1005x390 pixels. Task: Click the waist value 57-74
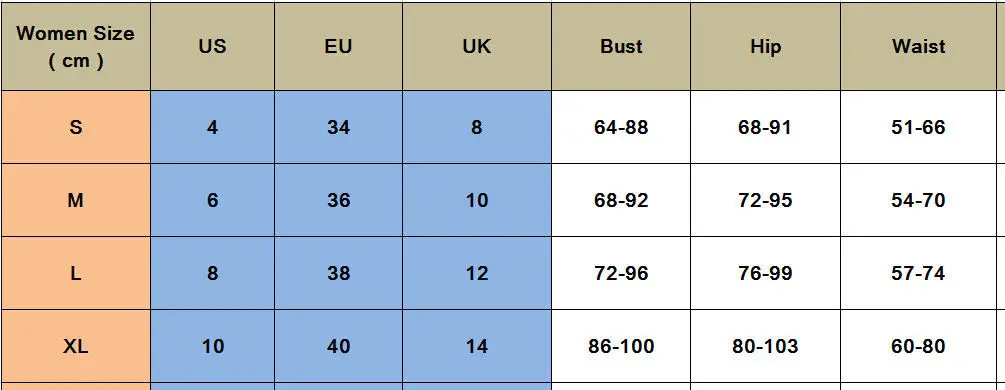click(918, 273)
